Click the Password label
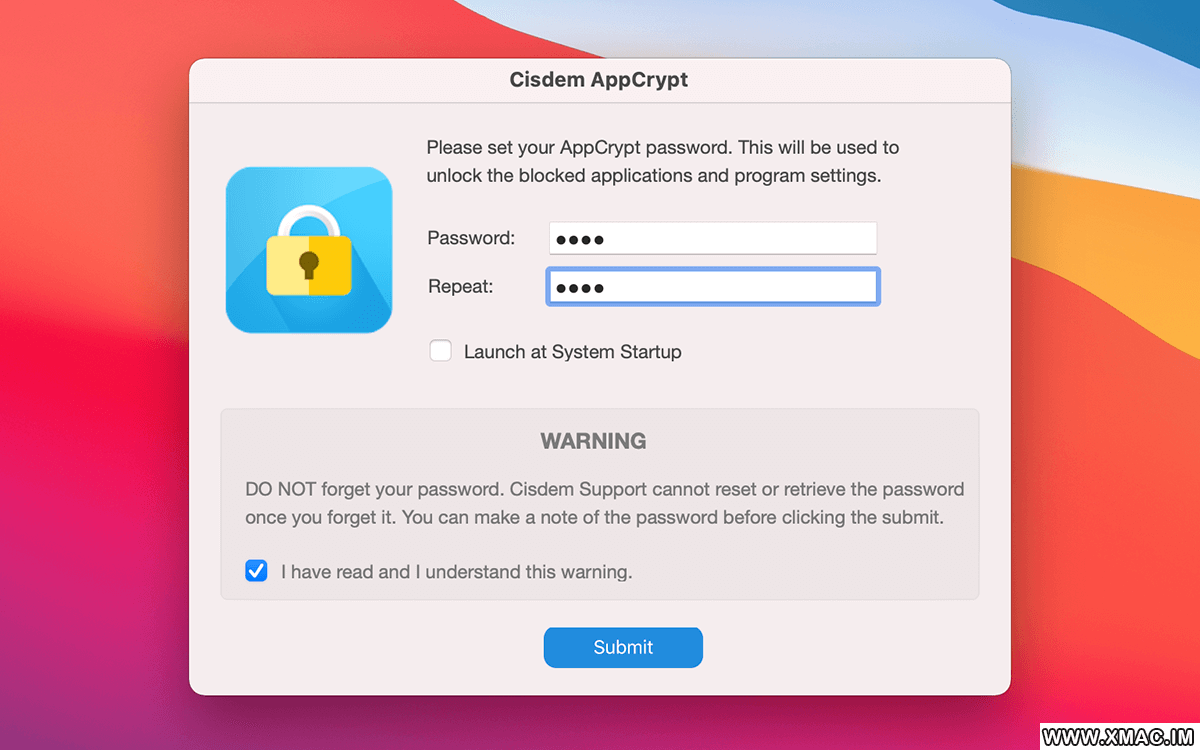Screen dimensions: 1200x750 click(471, 238)
